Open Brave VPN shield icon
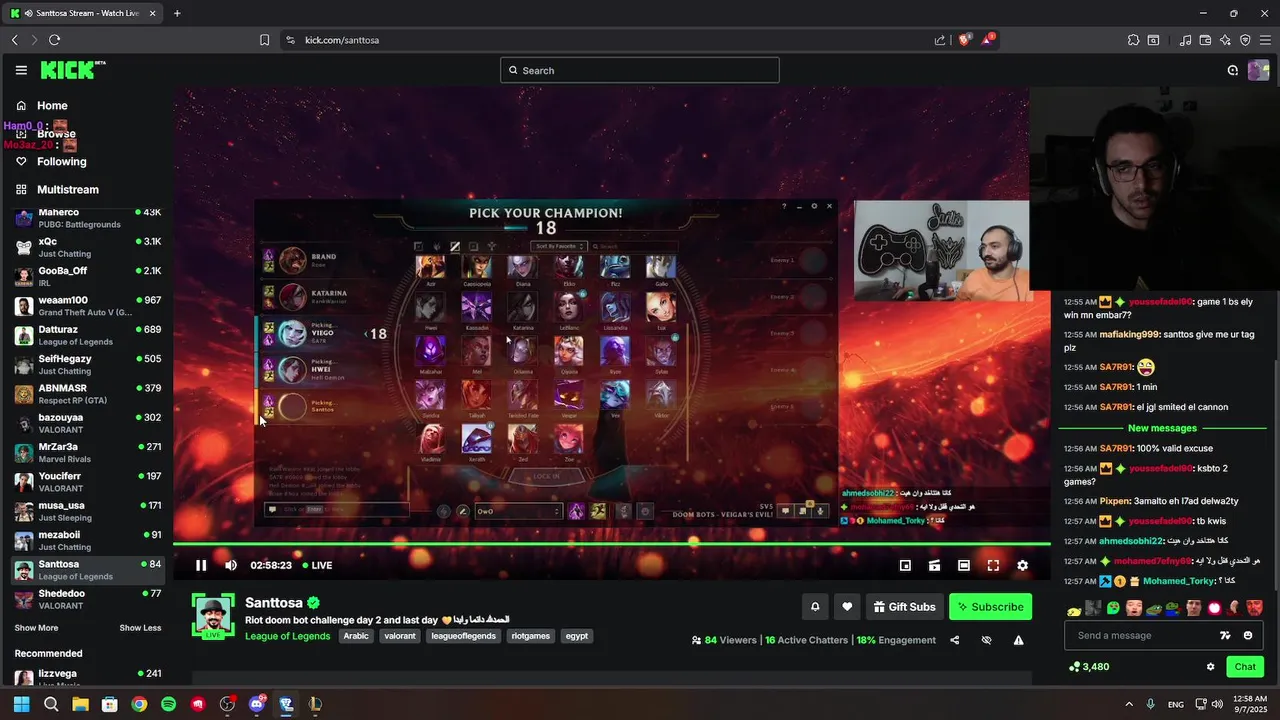Screen dimensions: 1280x720 1245,40
